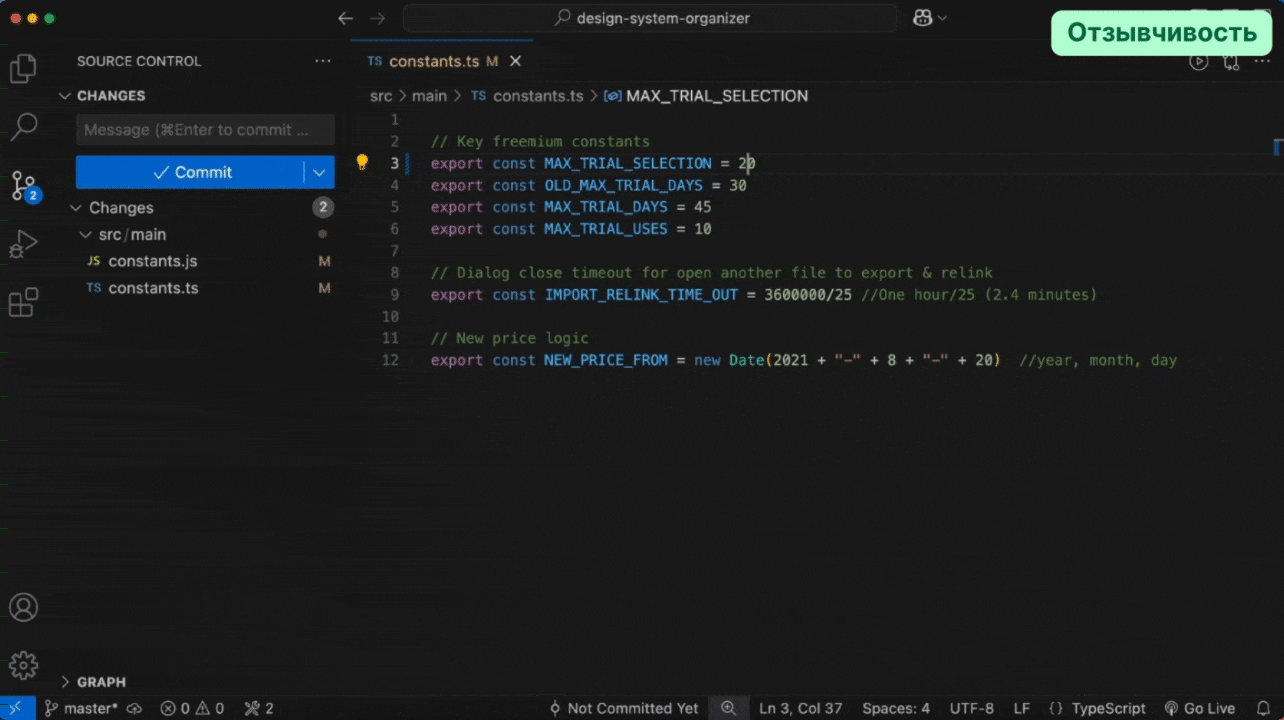The height and width of the screenshot is (720, 1284).
Task: Change encoding via UTF-8
Action: (x=972, y=708)
